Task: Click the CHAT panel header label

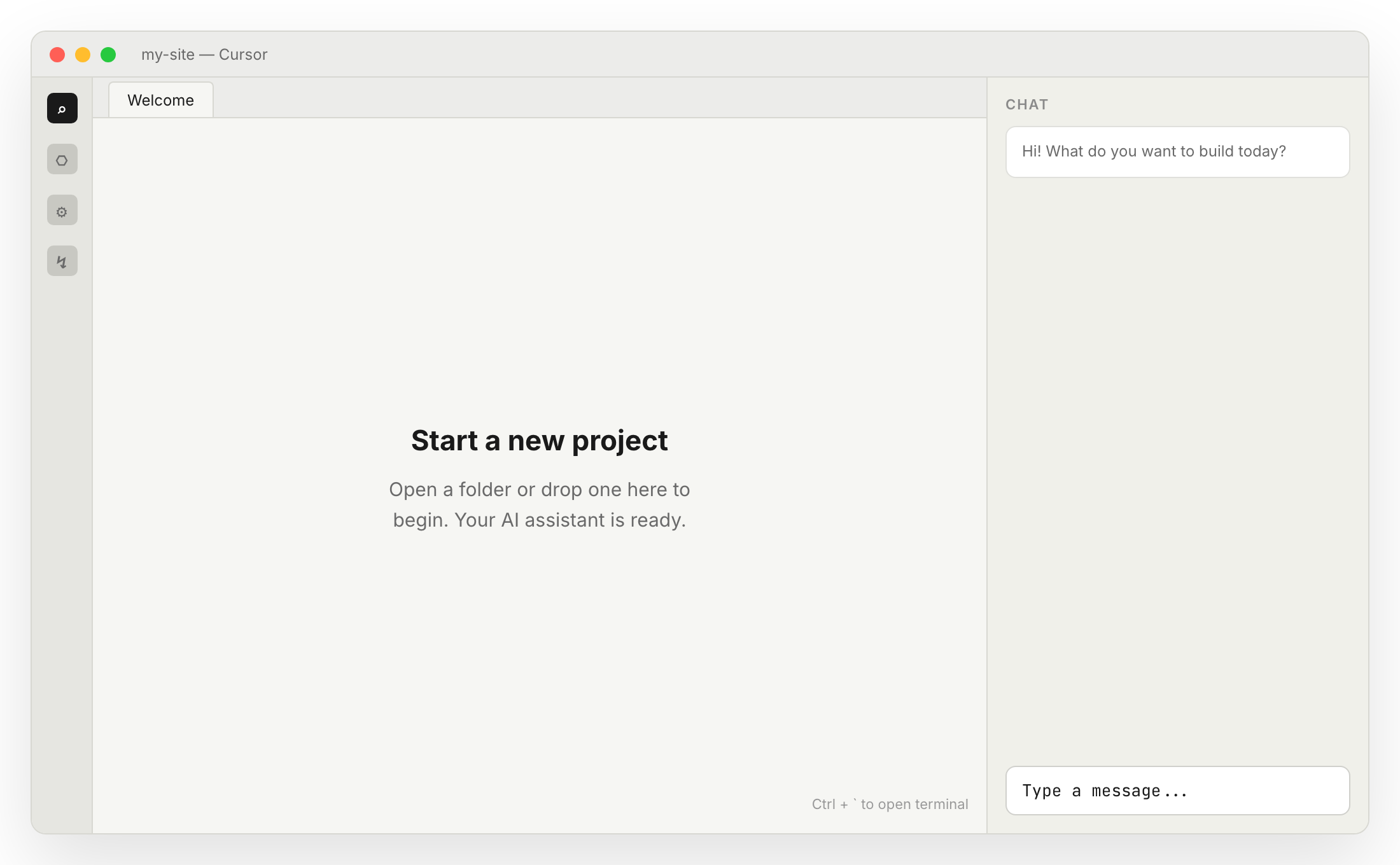Action: (x=1026, y=104)
